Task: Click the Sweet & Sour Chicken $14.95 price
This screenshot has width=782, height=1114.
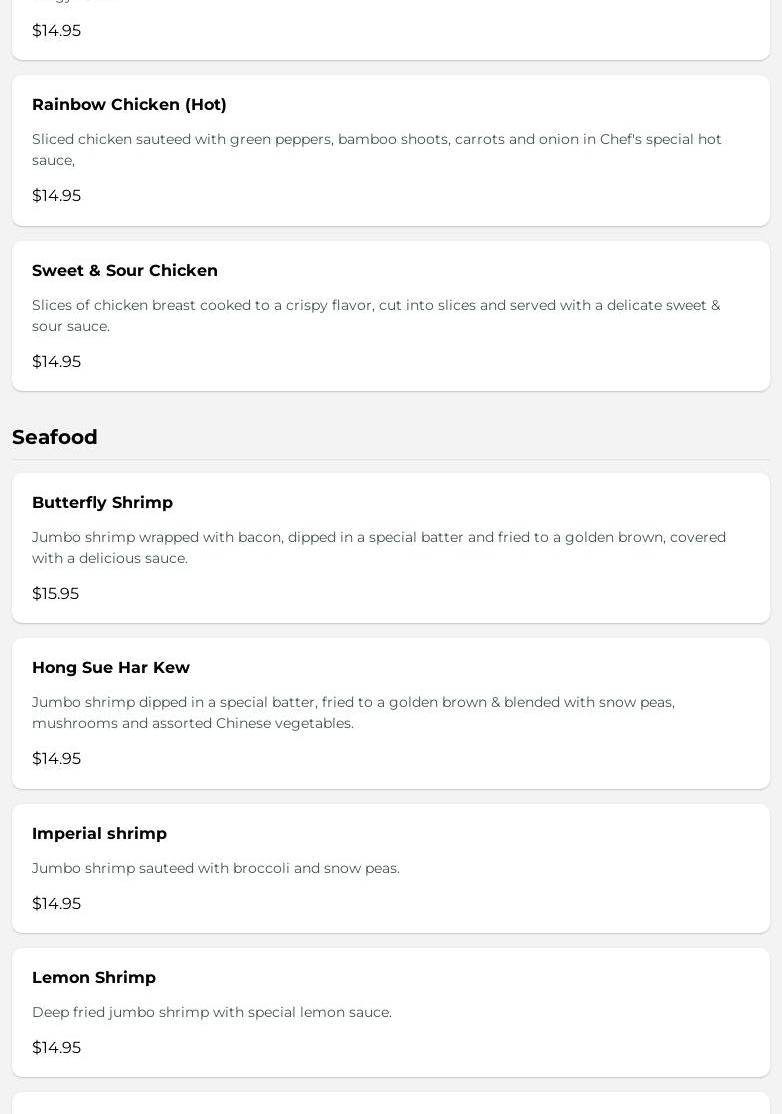Action: pos(56,362)
